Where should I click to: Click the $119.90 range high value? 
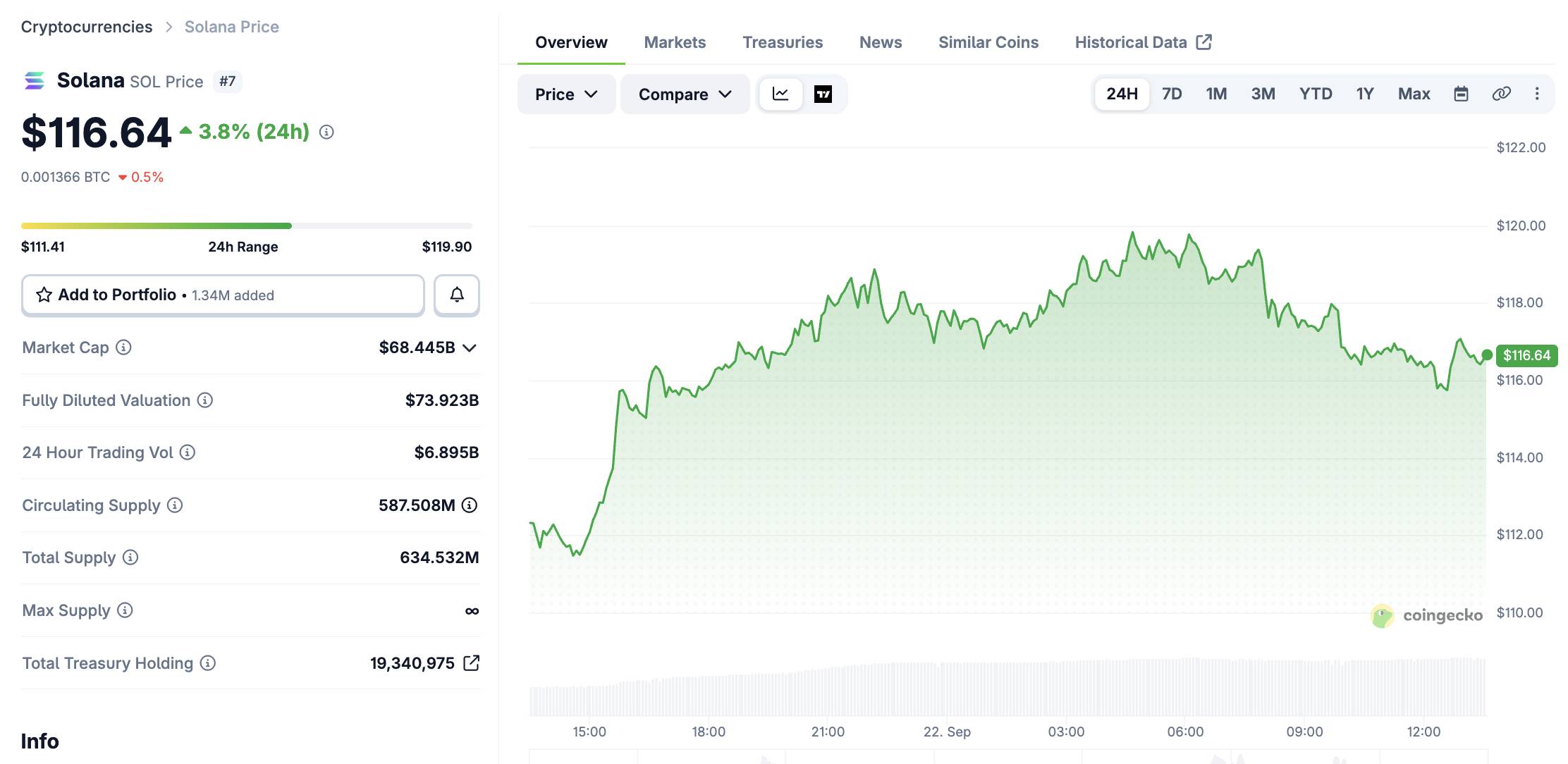coord(447,247)
